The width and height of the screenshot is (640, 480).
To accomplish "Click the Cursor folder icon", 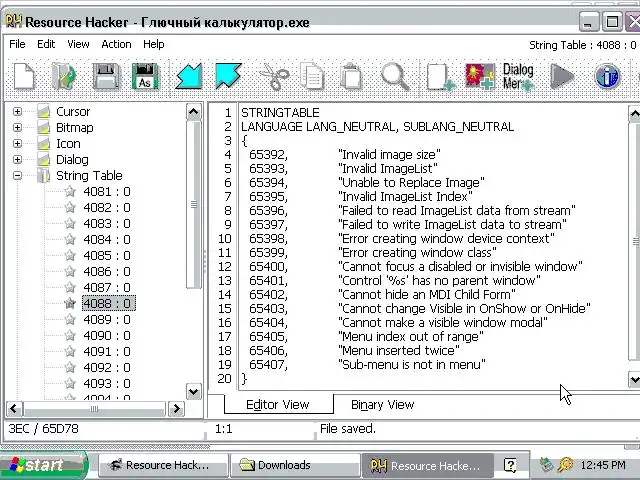I will (44, 111).
